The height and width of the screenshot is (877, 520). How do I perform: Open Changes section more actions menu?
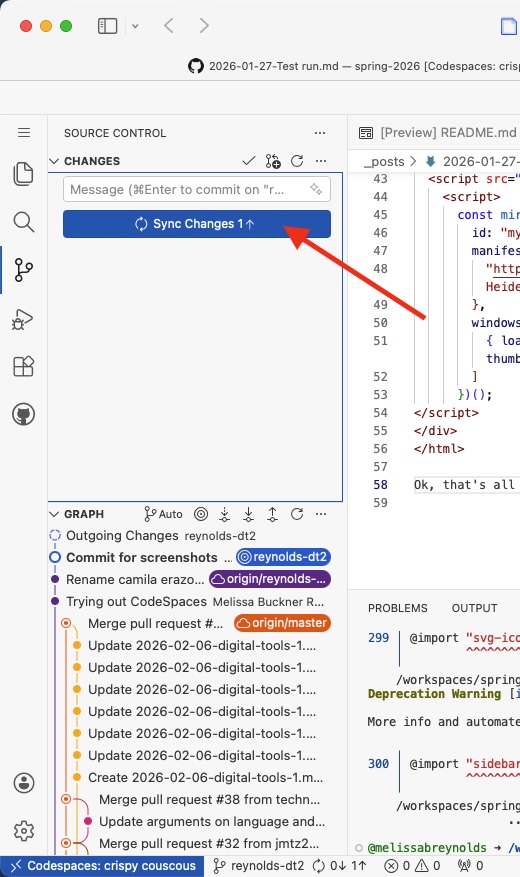click(321, 161)
